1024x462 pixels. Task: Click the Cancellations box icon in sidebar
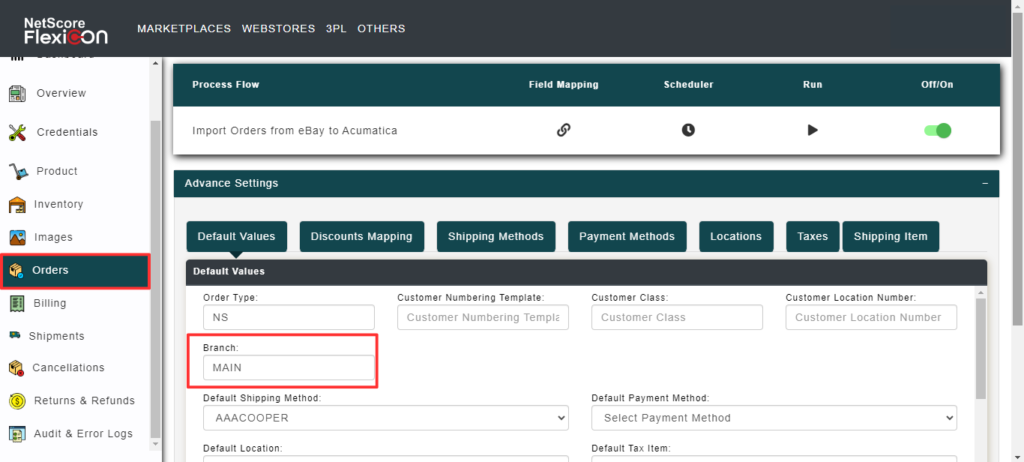15,368
